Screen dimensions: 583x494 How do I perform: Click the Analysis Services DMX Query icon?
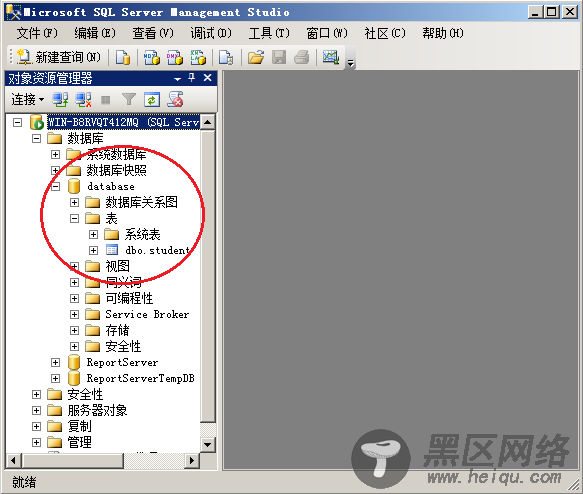175,57
